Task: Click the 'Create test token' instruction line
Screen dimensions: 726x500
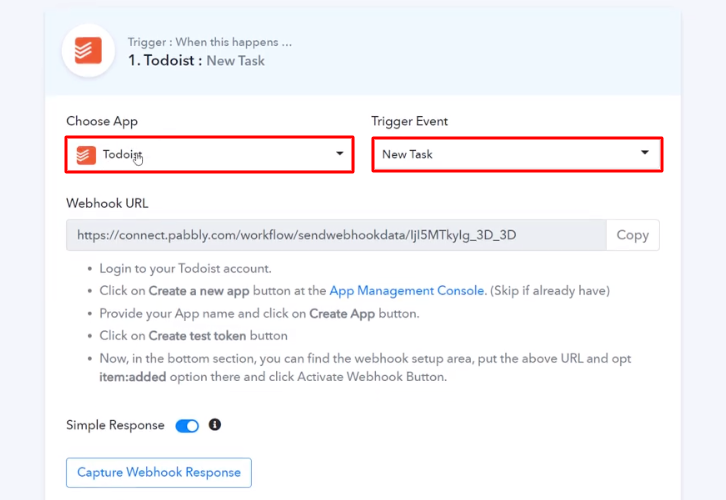Action: point(194,336)
